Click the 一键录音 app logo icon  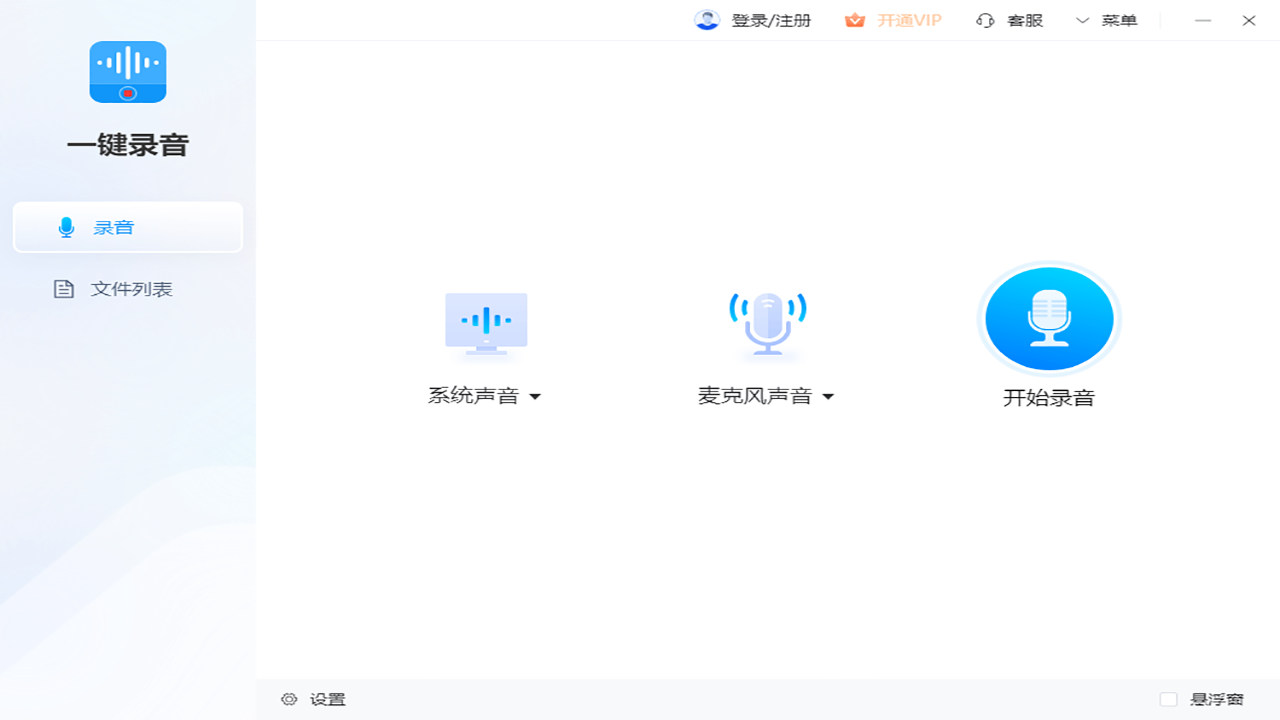127,72
